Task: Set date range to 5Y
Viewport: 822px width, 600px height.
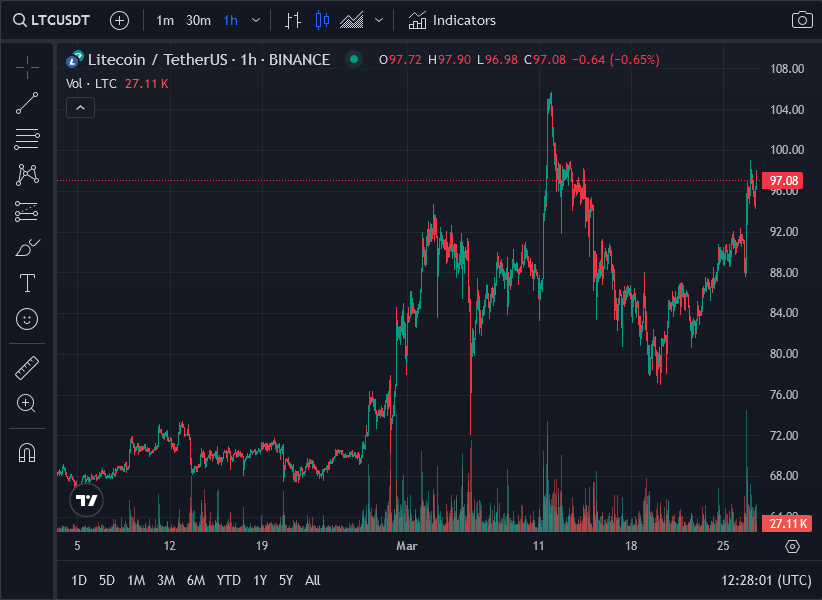Action: click(286, 581)
